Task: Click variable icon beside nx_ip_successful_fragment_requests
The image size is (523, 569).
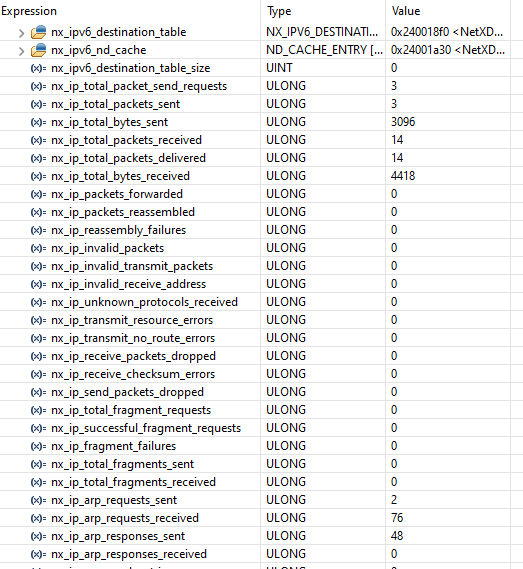Action: point(38,428)
